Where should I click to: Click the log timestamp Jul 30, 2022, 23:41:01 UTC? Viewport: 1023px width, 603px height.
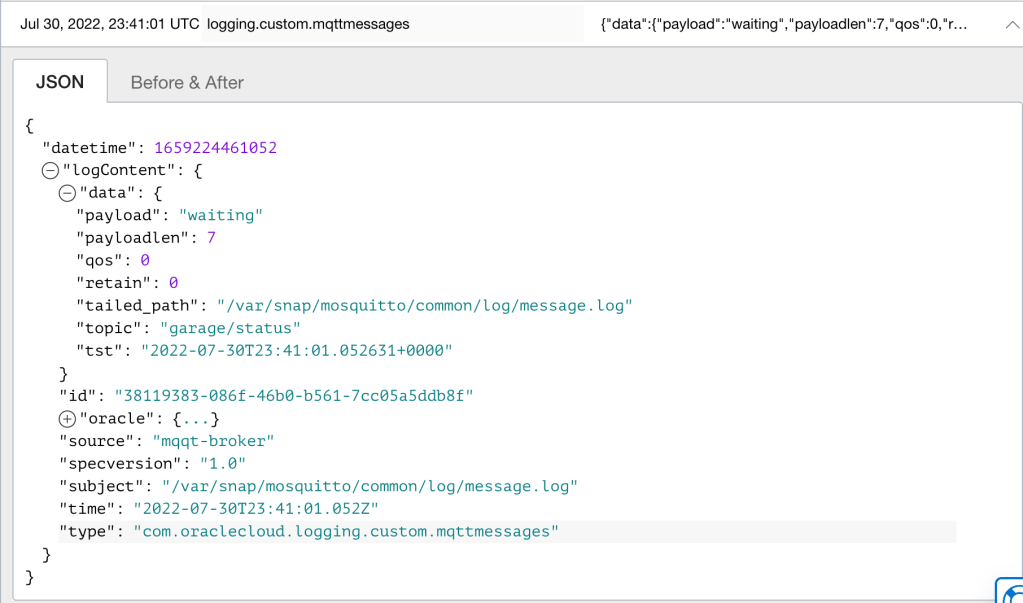point(110,23)
